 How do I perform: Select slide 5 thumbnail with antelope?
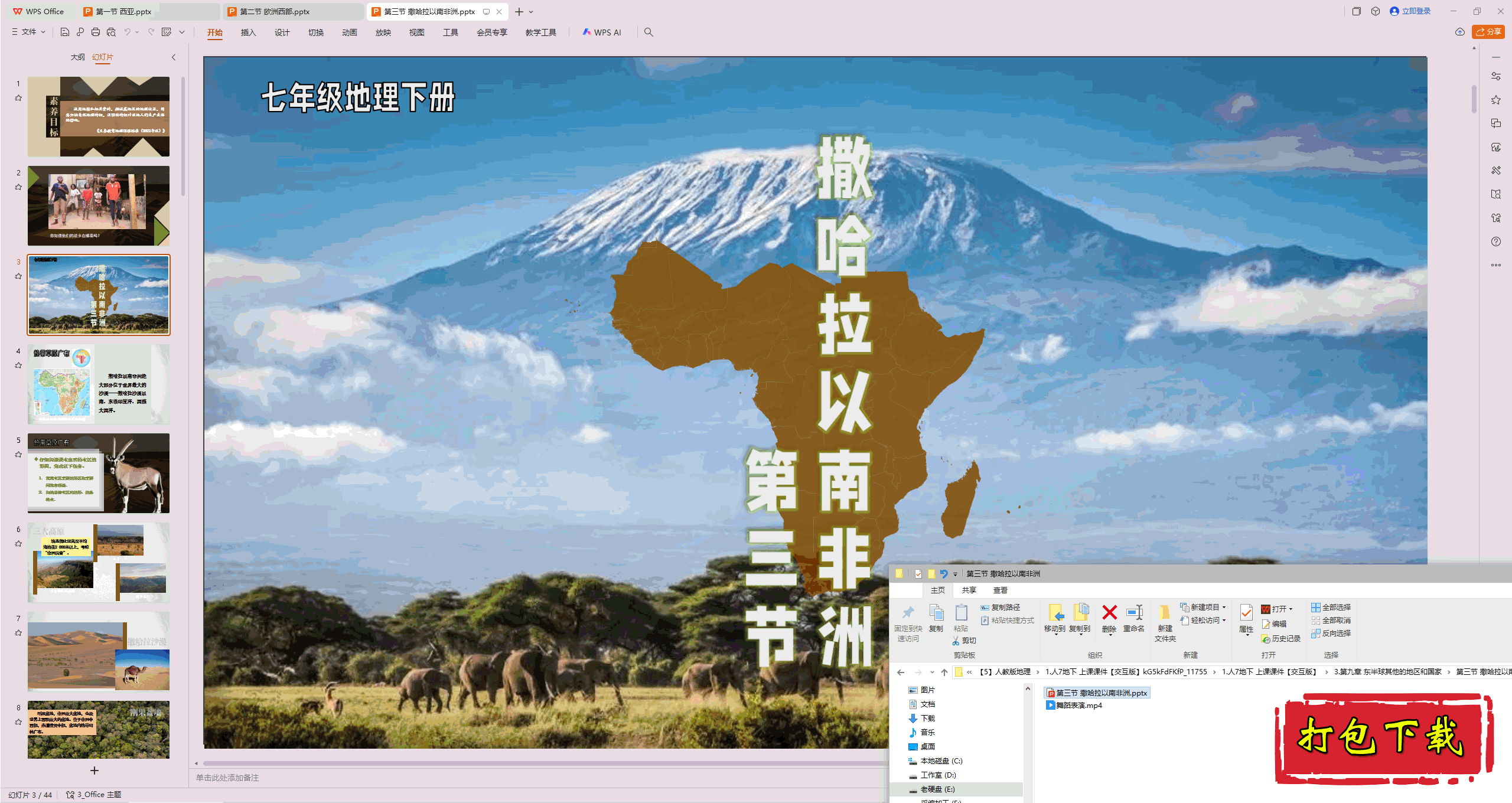[99, 473]
